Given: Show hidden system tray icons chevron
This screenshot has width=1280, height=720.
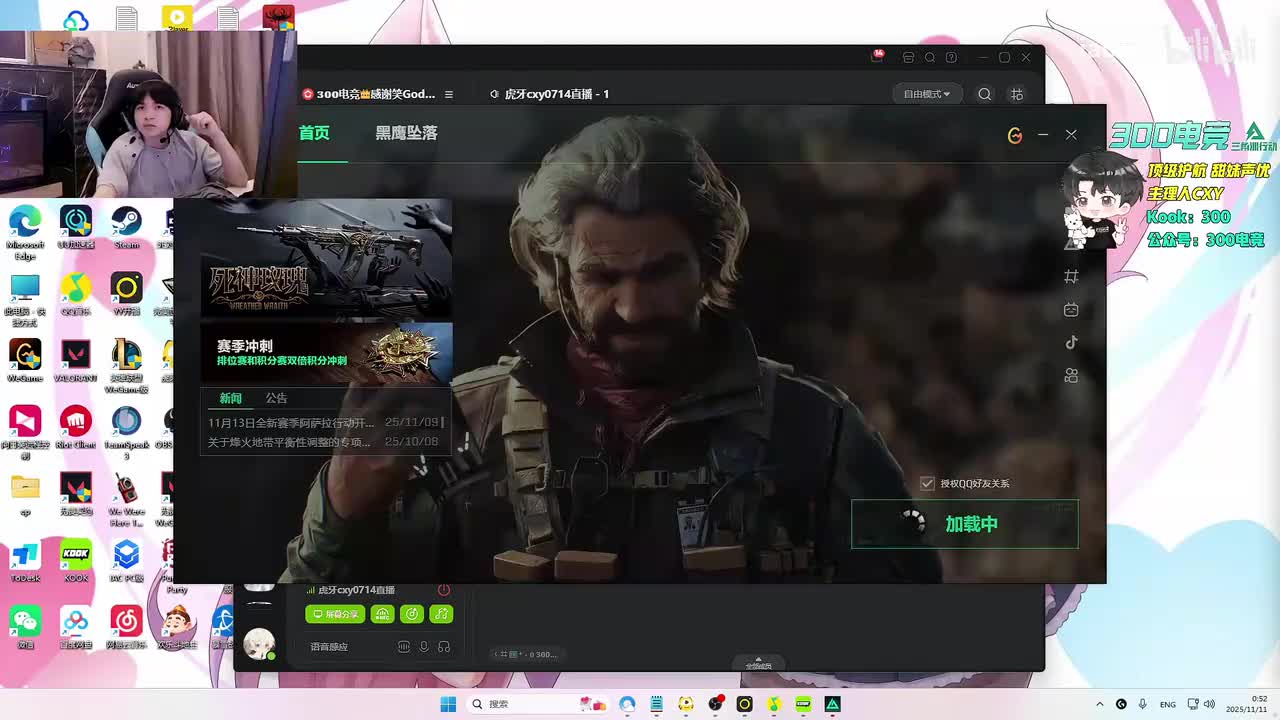Looking at the screenshot, I should click(1100, 704).
